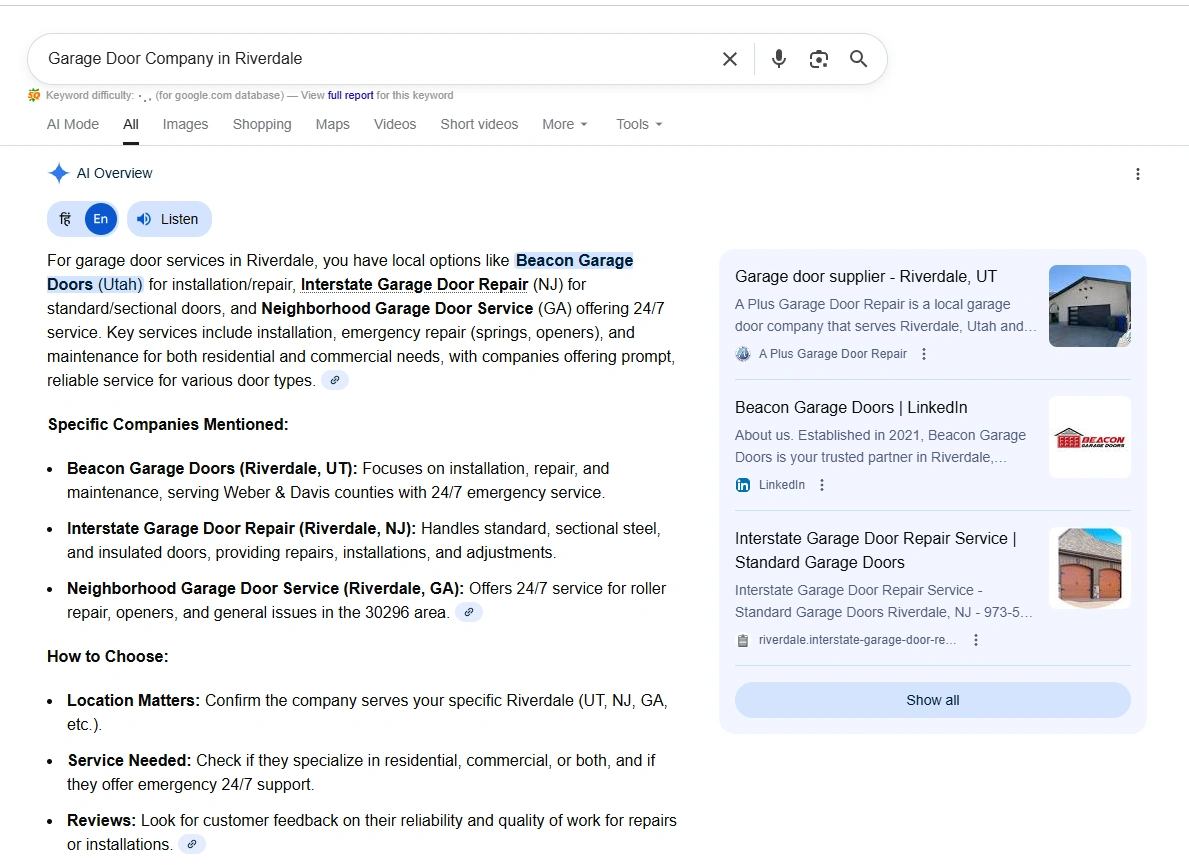
Task: Open the Images tab
Action: click(x=185, y=124)
